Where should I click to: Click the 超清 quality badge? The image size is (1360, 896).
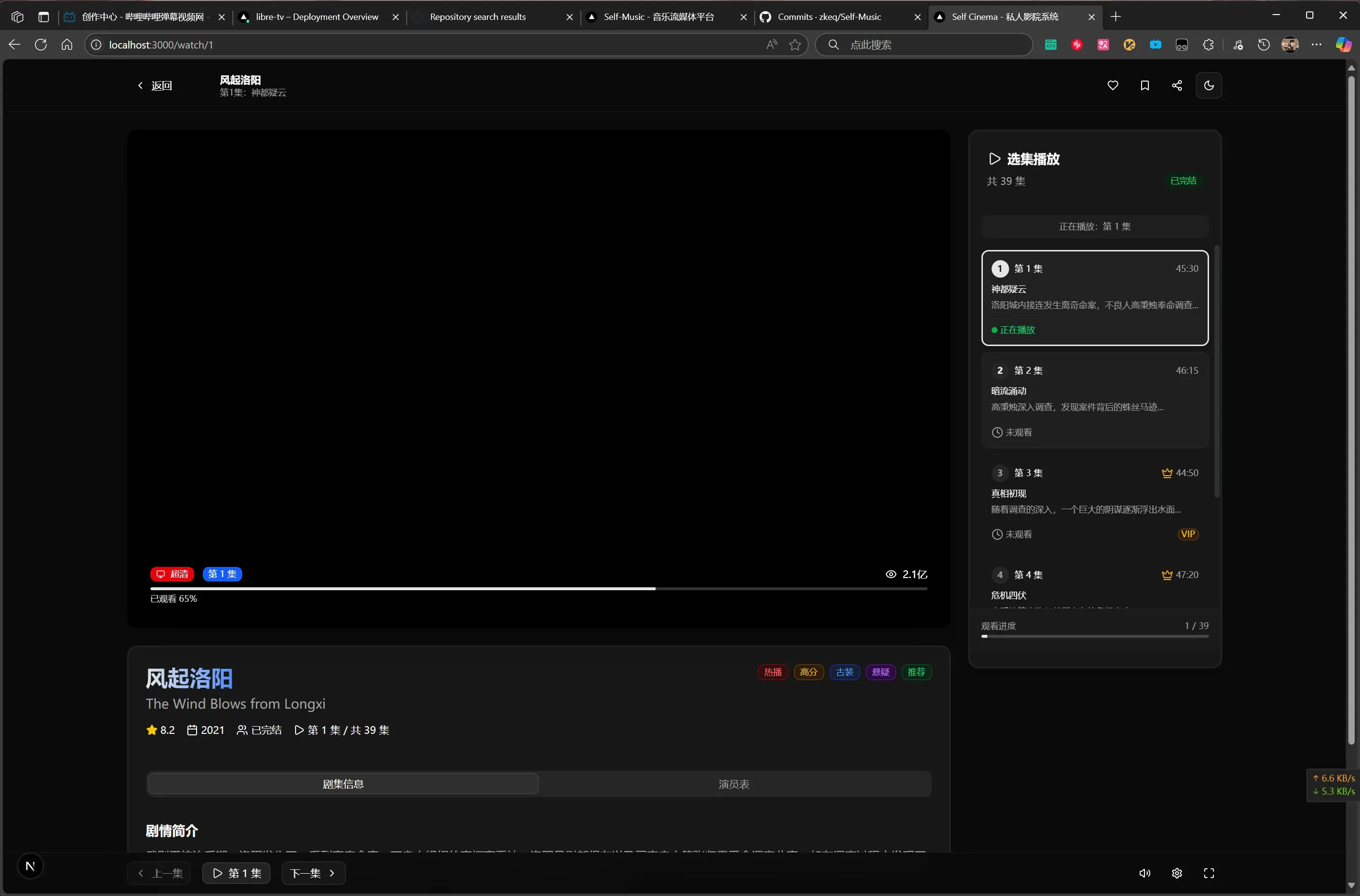[172, 574]
